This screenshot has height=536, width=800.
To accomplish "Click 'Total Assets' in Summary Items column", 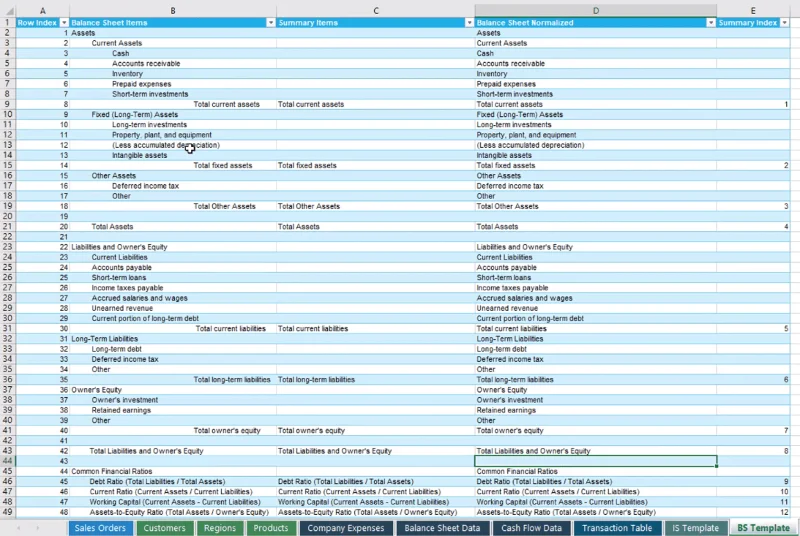I will tap(298, 226).
